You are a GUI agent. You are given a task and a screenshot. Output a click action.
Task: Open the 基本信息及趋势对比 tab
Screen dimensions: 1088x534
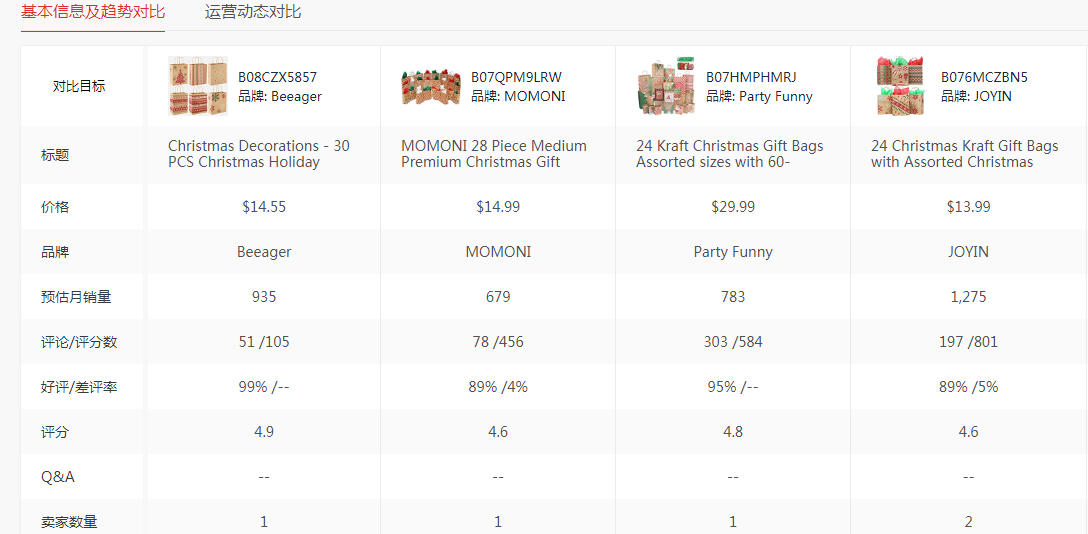point(93,12)
